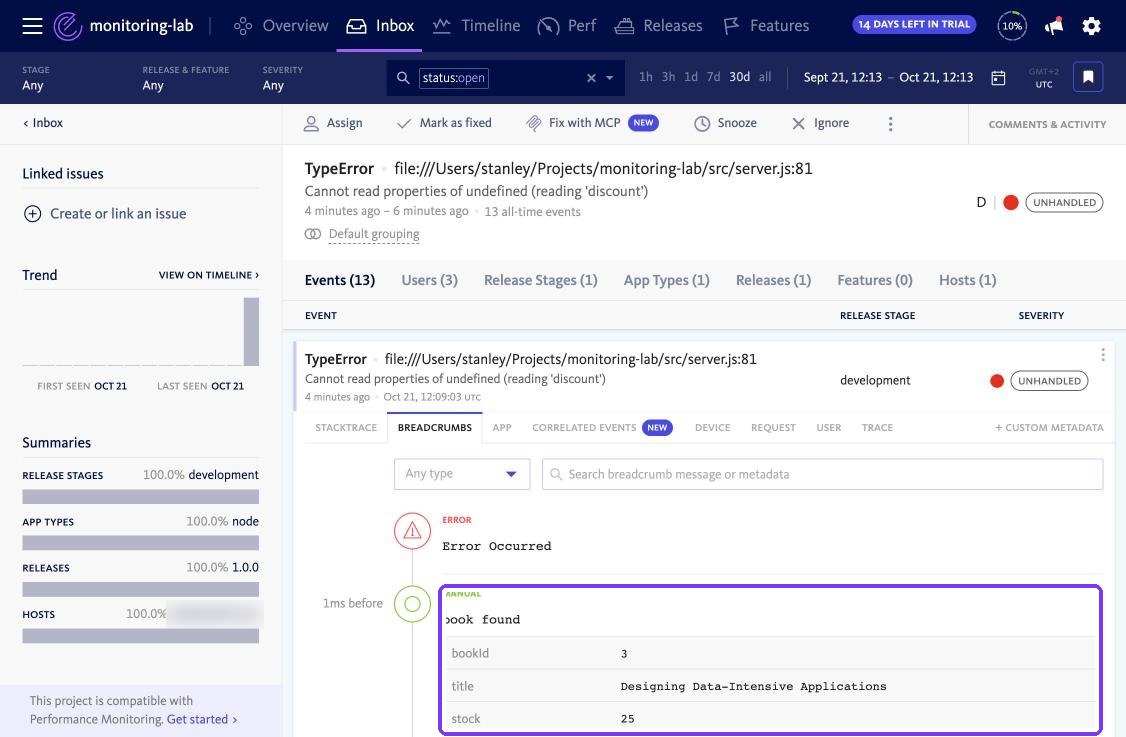Click the 14 days left in trial badge
This screenshot has height=737, width=1126.
[x=914, y=24]
